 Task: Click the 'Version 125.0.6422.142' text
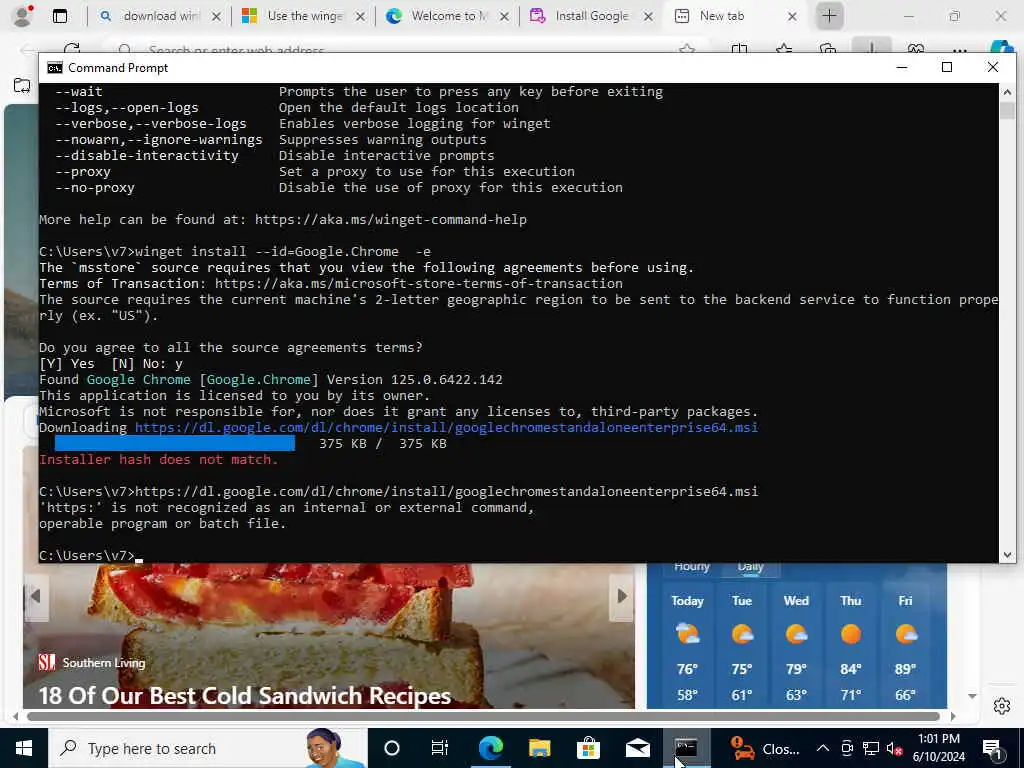point(415,379)
